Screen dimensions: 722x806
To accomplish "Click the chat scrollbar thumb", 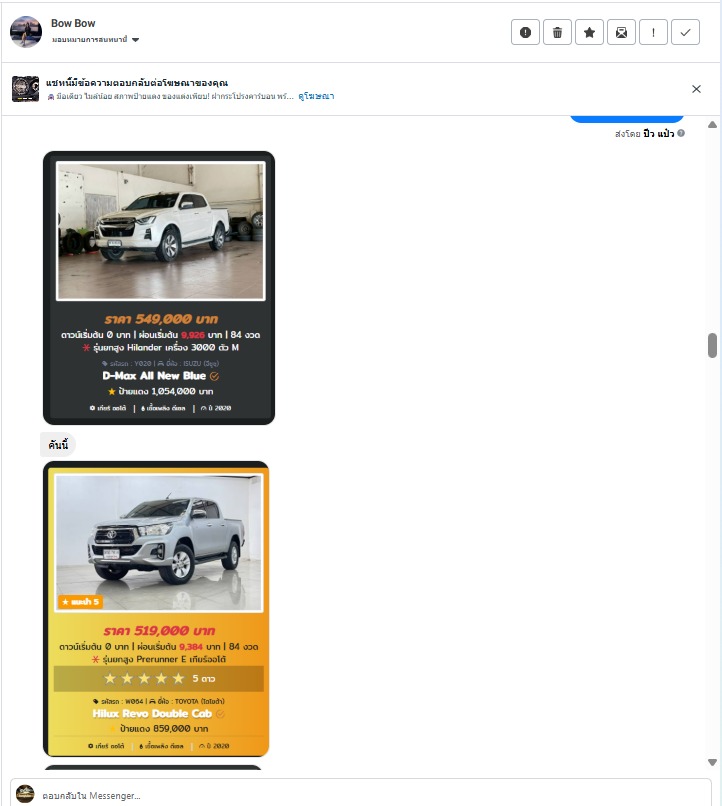I will [712, 345].
